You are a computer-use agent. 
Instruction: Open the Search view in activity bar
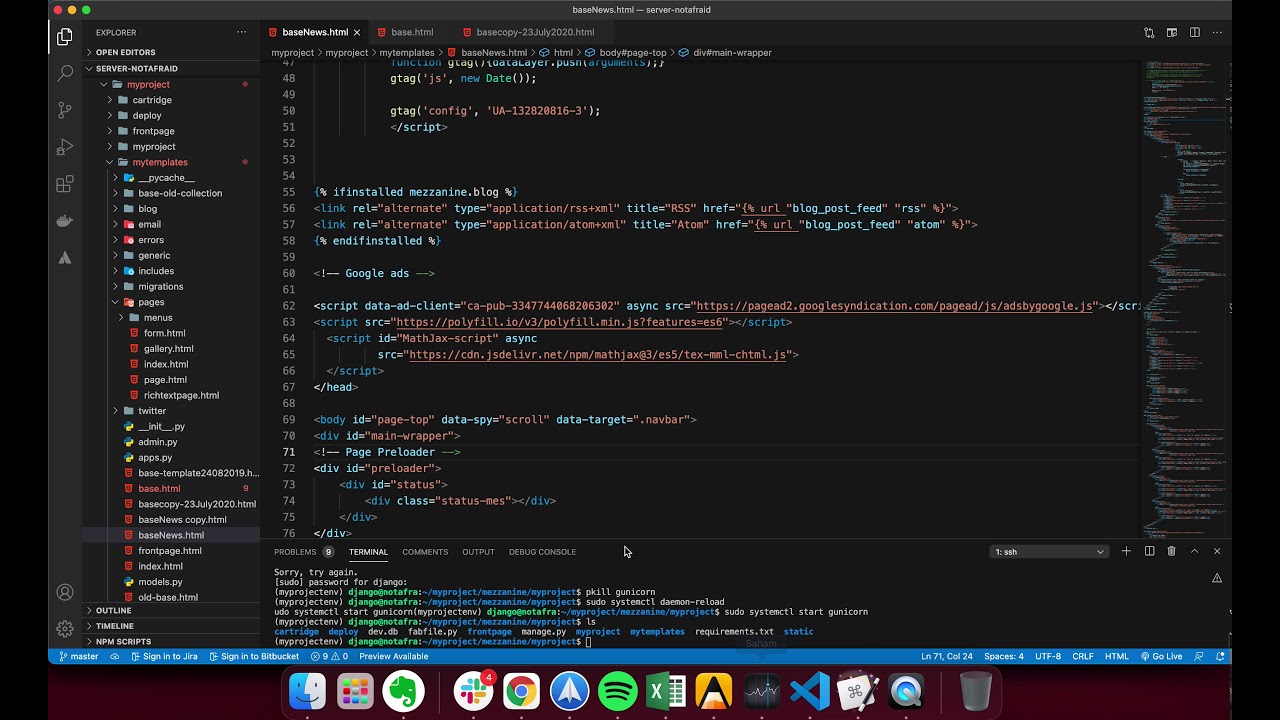[65, 73]
